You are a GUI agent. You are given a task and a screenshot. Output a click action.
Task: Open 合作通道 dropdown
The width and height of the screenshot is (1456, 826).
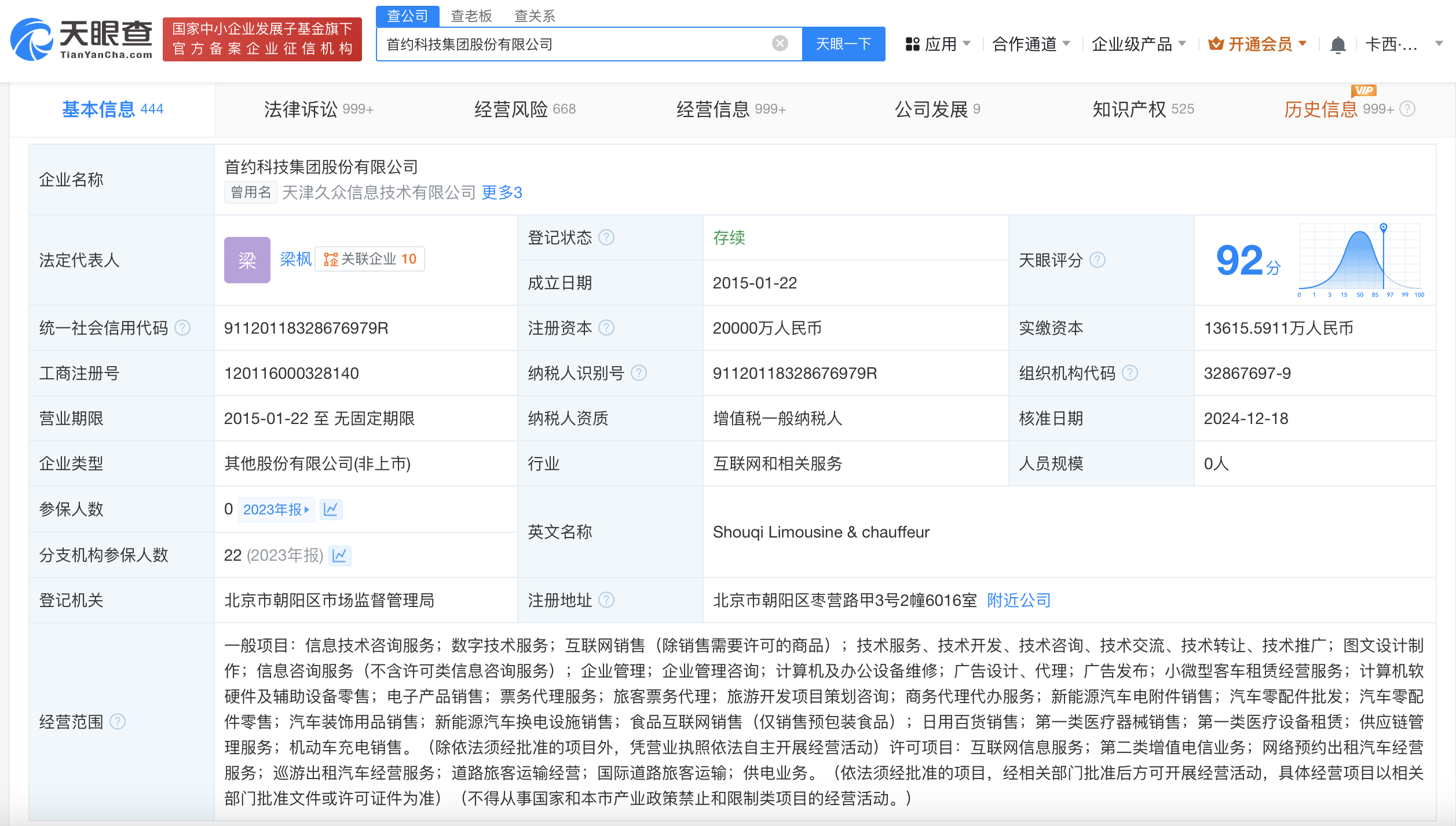point(1030,44)
